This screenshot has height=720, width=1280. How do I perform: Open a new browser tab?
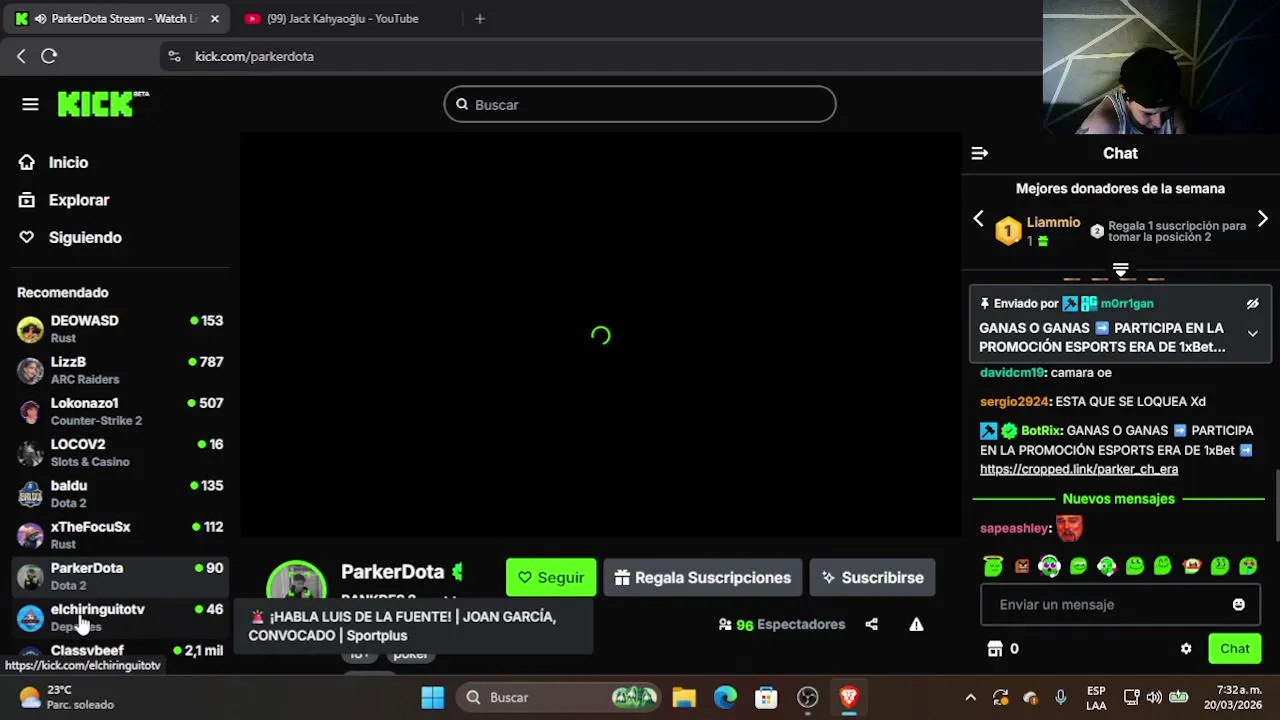point(480,18)
